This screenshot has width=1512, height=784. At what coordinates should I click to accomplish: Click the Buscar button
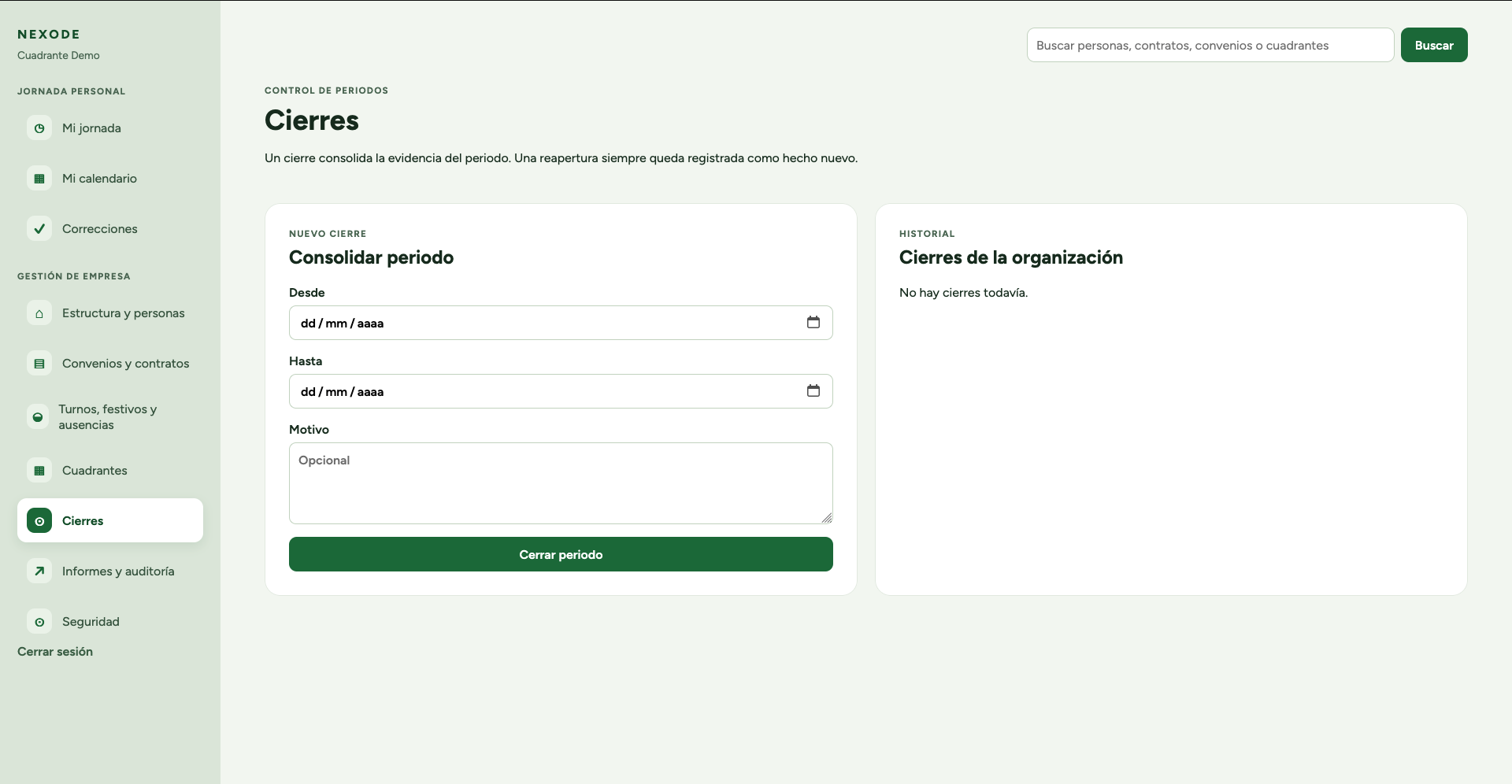point(1434,45)
